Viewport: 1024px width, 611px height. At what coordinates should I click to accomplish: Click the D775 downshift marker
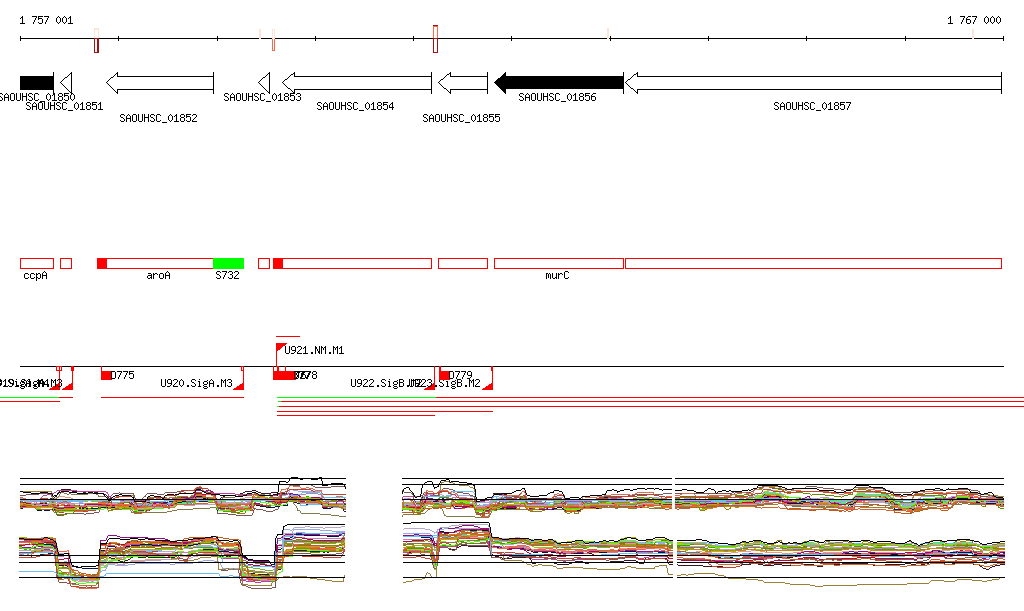106,375
